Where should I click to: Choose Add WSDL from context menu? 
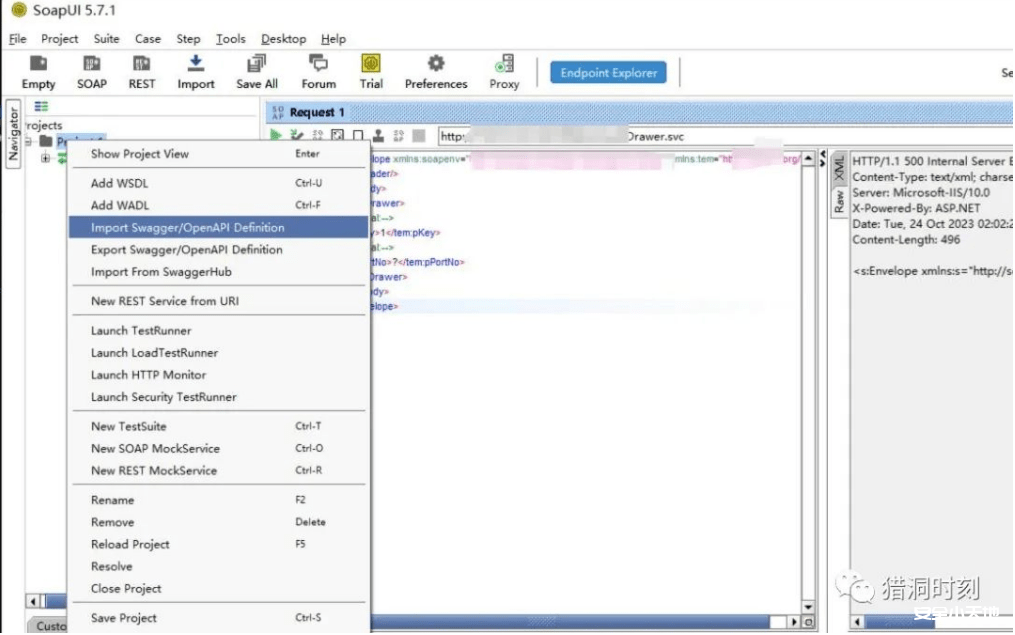point(119,183)
